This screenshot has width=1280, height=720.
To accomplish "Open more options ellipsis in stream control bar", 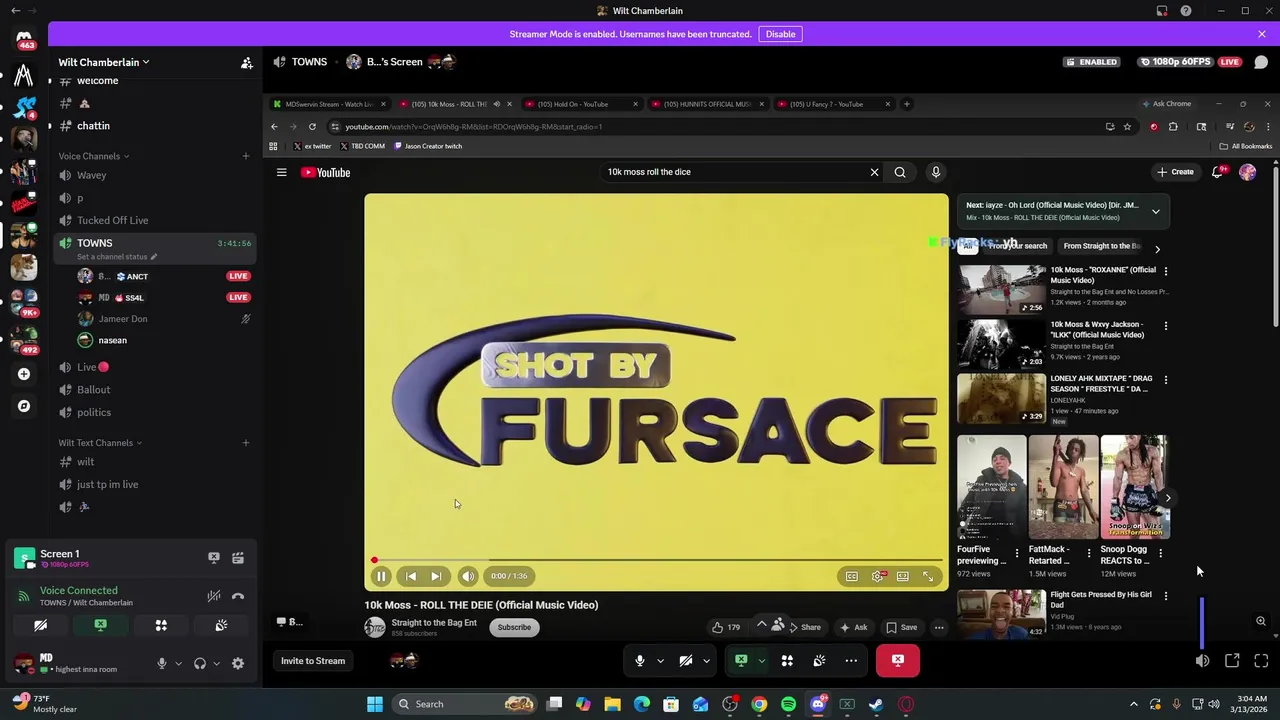I will coord(851,661).
